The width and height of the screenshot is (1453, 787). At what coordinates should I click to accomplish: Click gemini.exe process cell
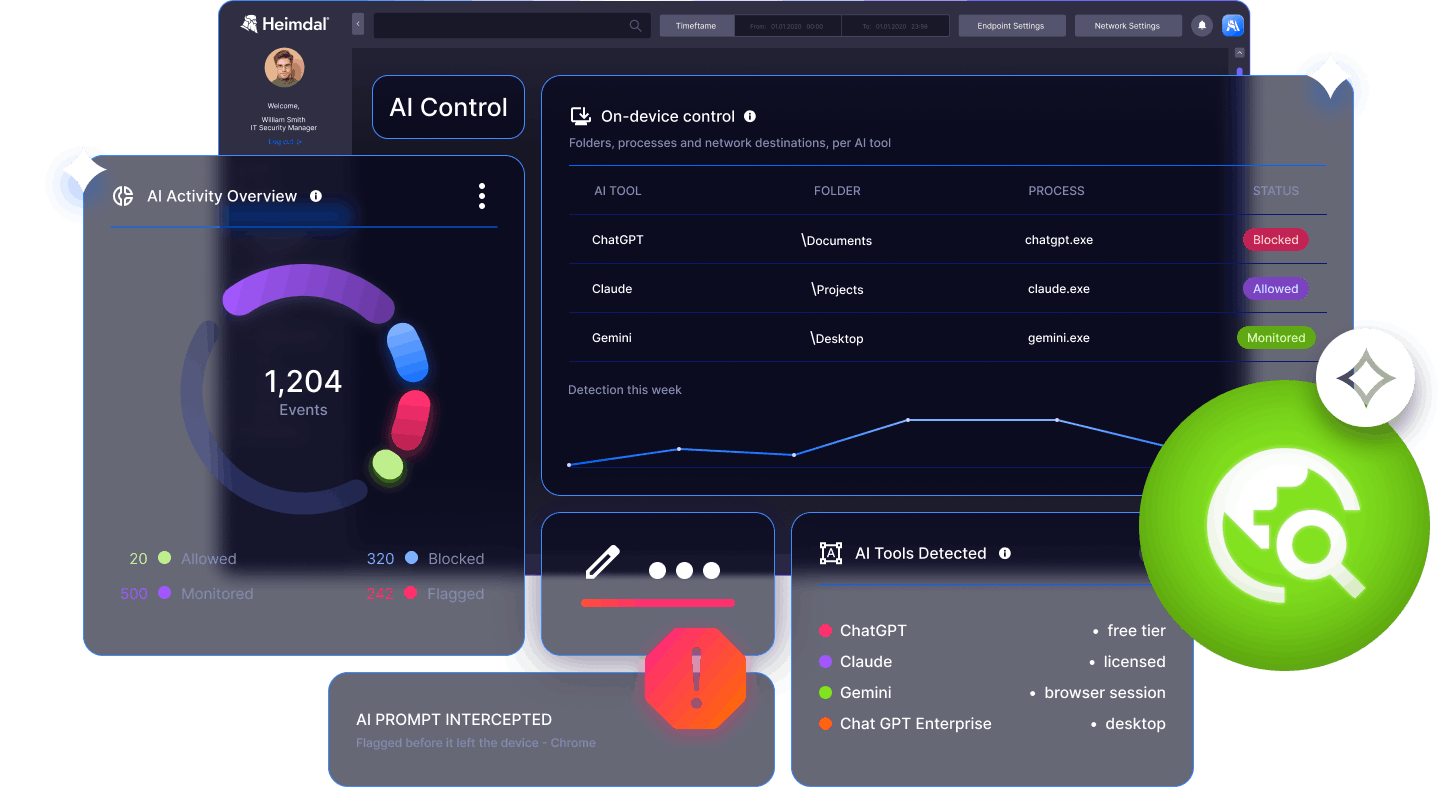click(1059, 338)
